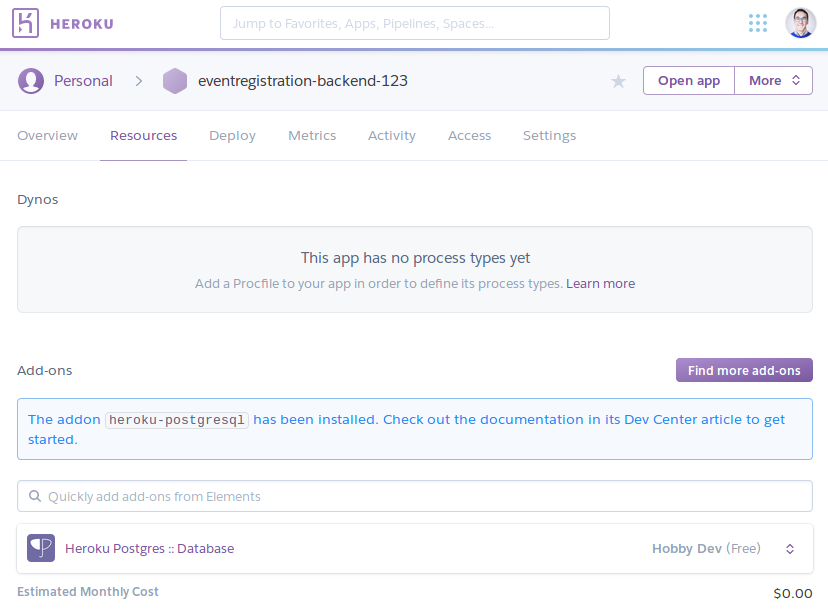Switch to the Overview tab
Viewport: 828px width, 610px height.
[48, 136]
